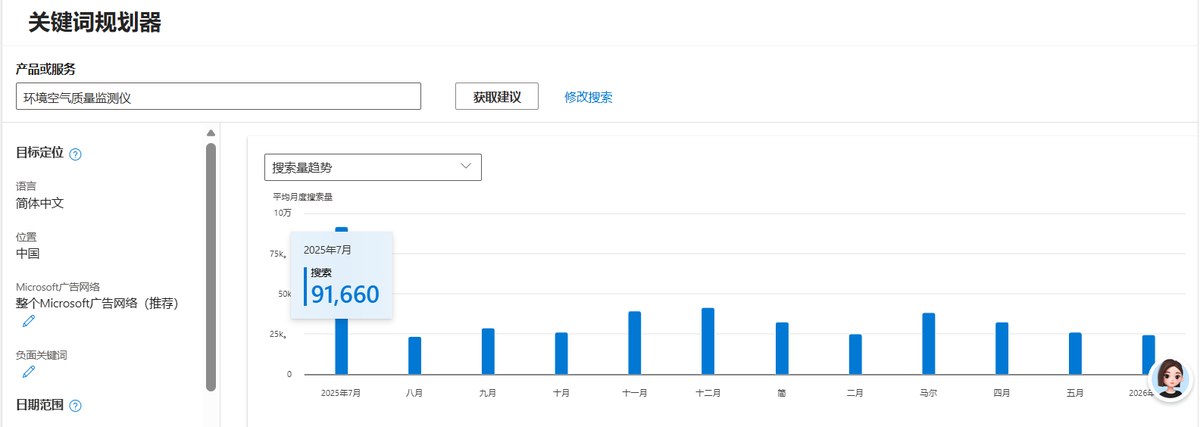Click the help icon beside 日期范围
Viewport: 1200px width, 427px height.
(x=76, y=406)
